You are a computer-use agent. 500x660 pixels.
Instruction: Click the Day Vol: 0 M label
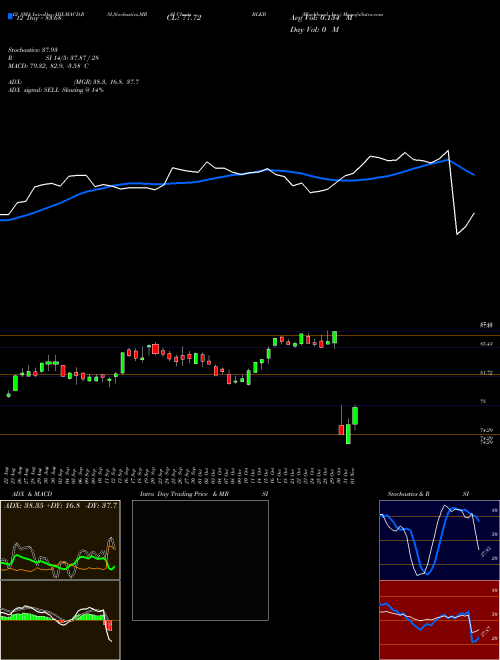pyautogui.click(x=314, y=30)
